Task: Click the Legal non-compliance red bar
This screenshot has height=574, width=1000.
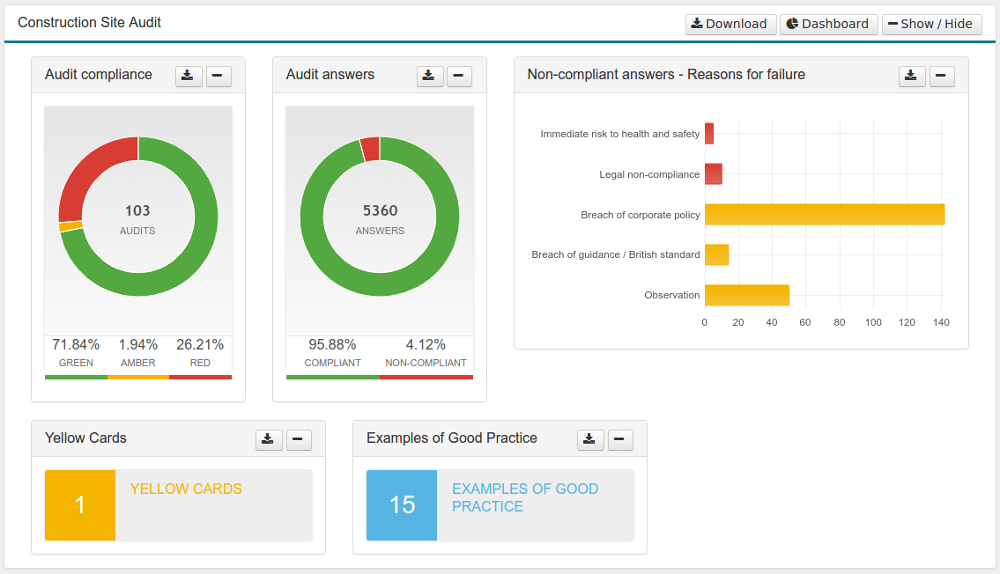Action: pyautogui.click(x=713, y=174)
